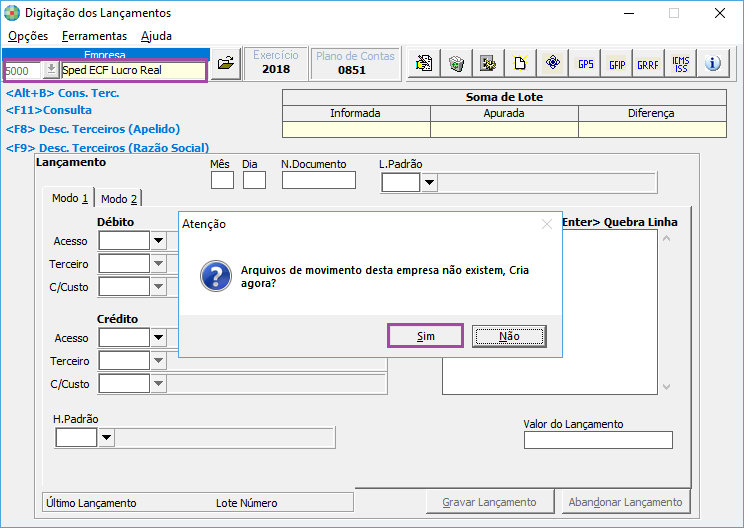Click the Crédito Acesso code field

point(124,337)
